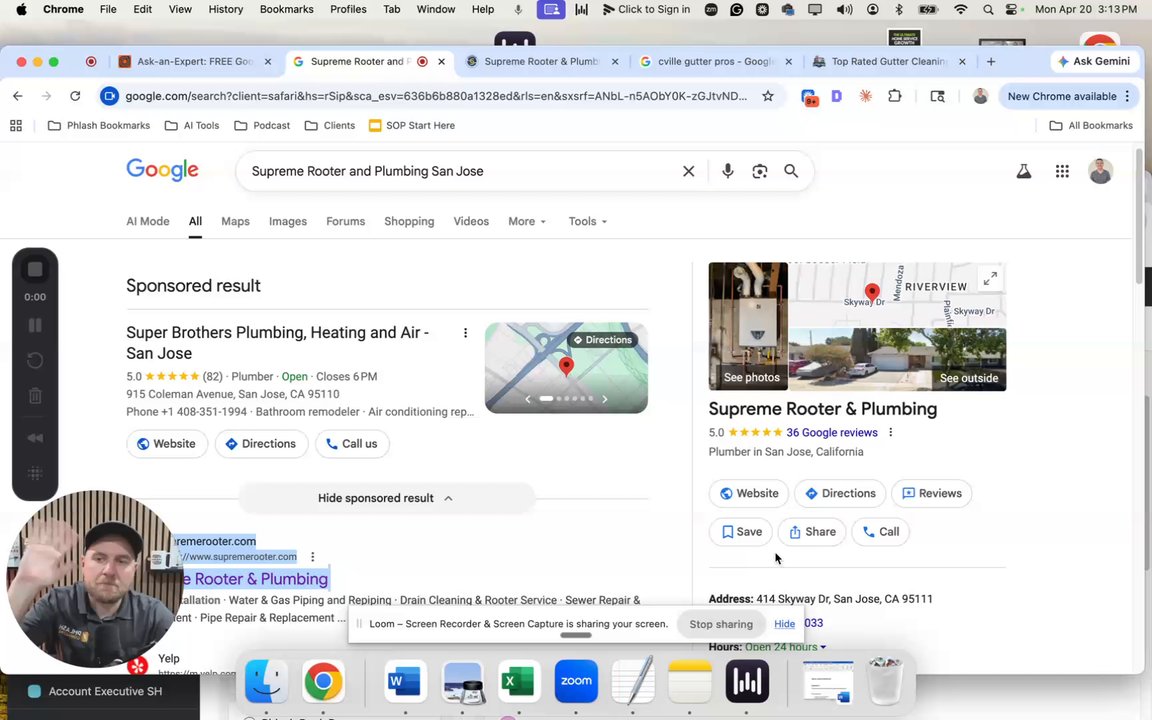Image resolution: width=1152 pixels, height=720 pixels.
Task: Share Supreme Rooter & Plumbing listing
Action: tap(811, 532)
